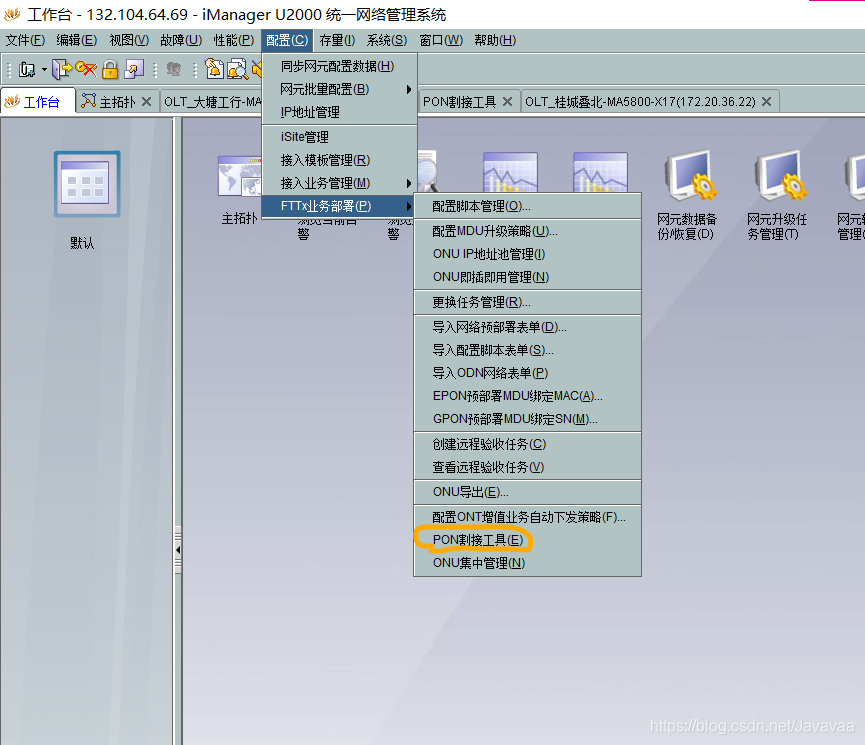Open the 网元数据备份恢复(D) shortcut icon
The image size is (865, 745).
(x=688, y=177)
